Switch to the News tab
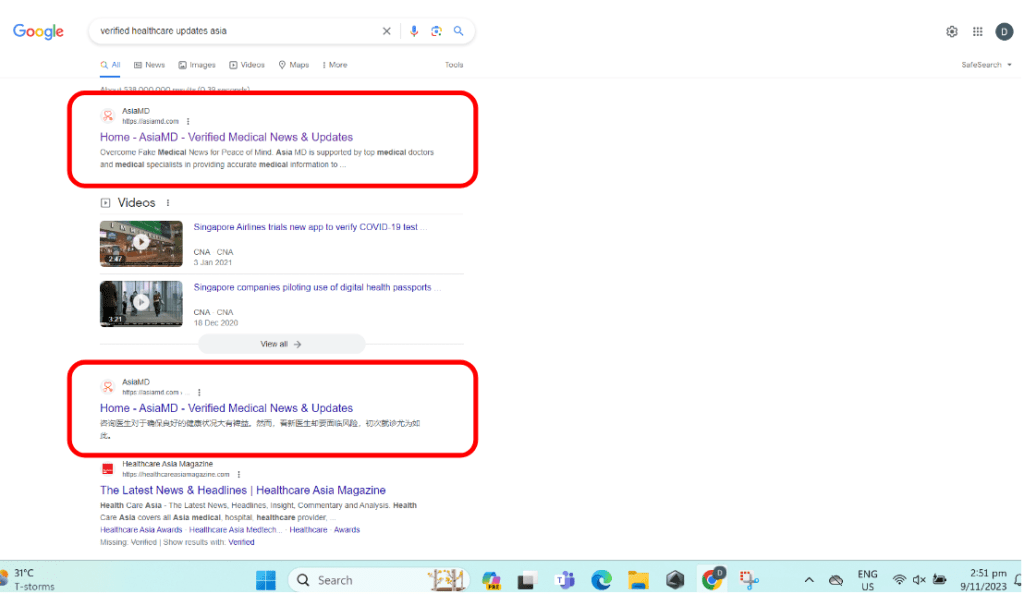Viewport: 1024px width, 594px height. point(149,65)
